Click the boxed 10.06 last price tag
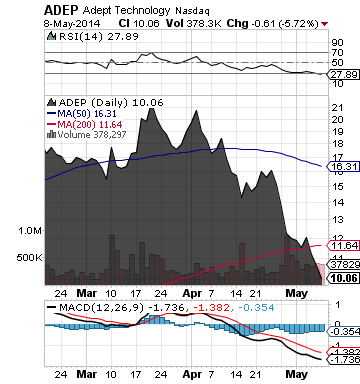This screenshot has height=384, width=360. tap(344, 278)
